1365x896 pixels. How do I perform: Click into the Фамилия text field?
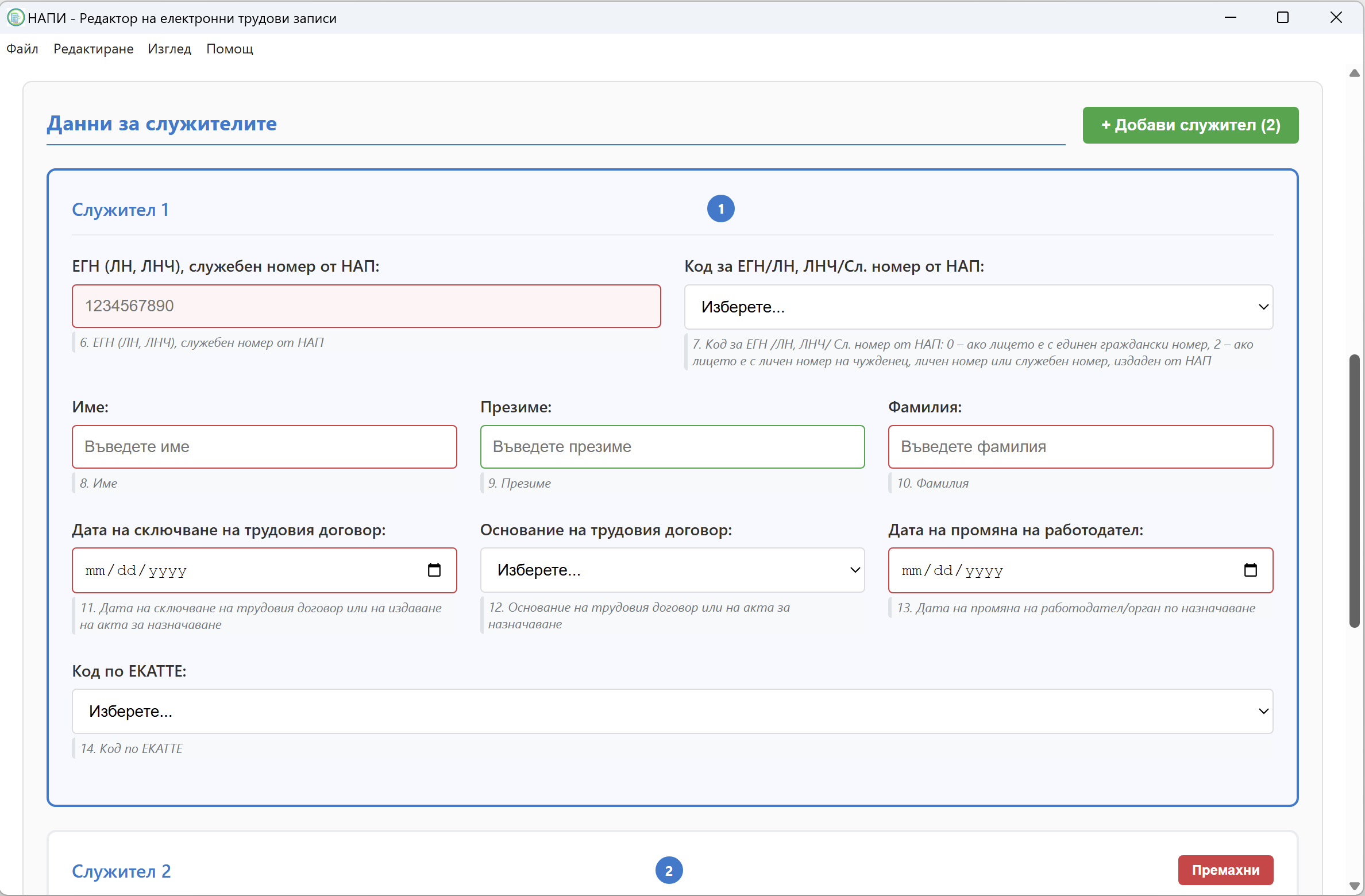(1081, 447)
